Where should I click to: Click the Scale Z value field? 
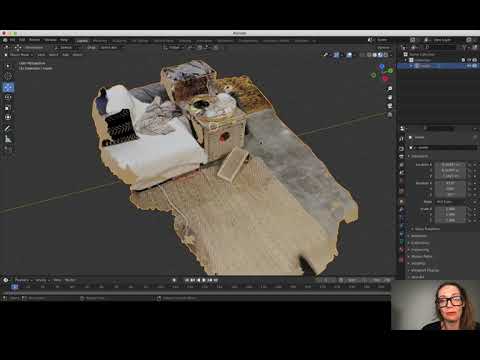click(x=450, y=220)
